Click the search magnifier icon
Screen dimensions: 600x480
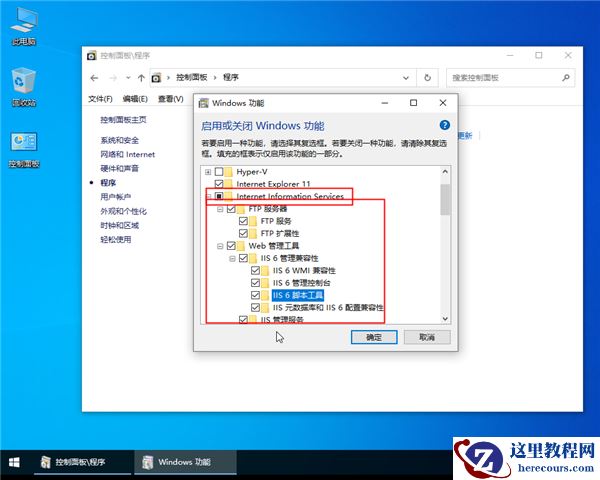[x=566, y=78]
